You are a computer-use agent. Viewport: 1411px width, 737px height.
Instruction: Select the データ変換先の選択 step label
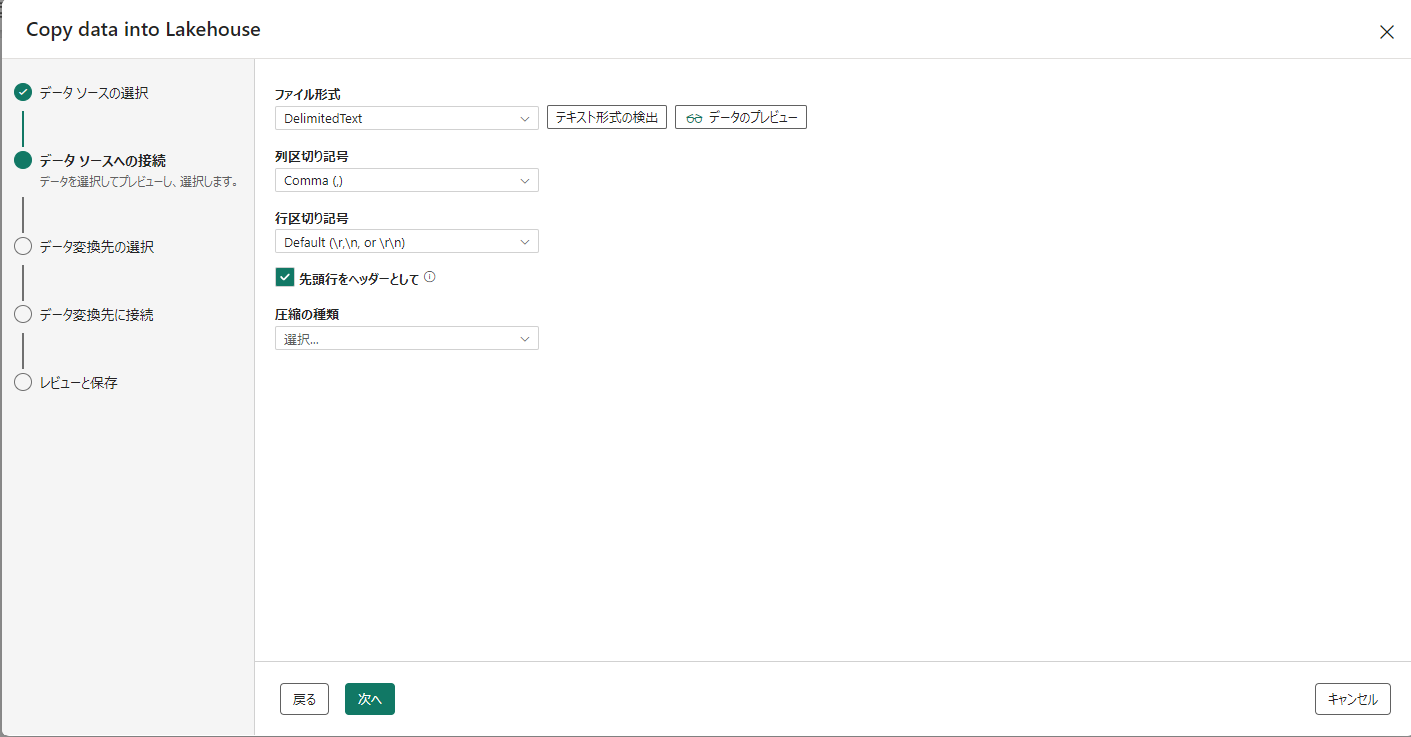(97, 246)
